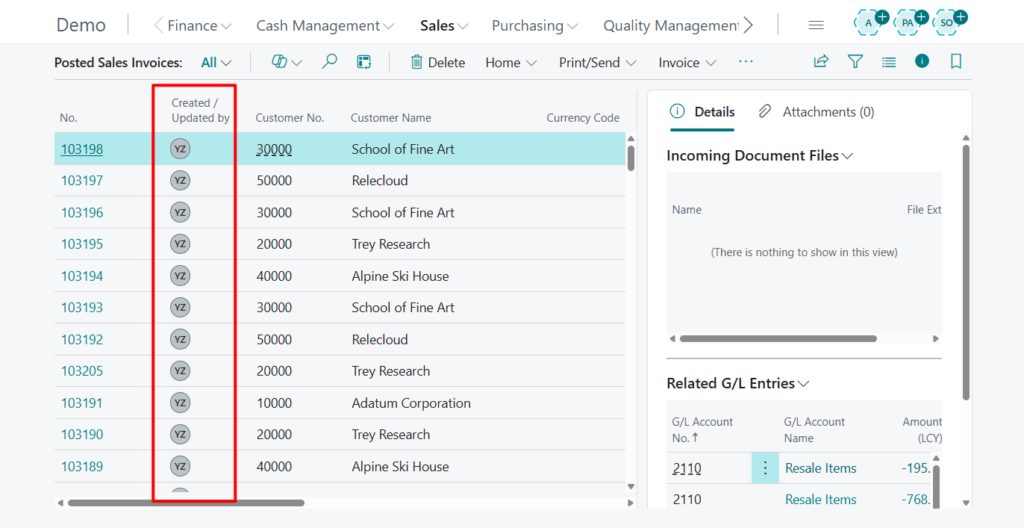Open the Resale Items account link
1024x528 pixels.
(820, 468)
